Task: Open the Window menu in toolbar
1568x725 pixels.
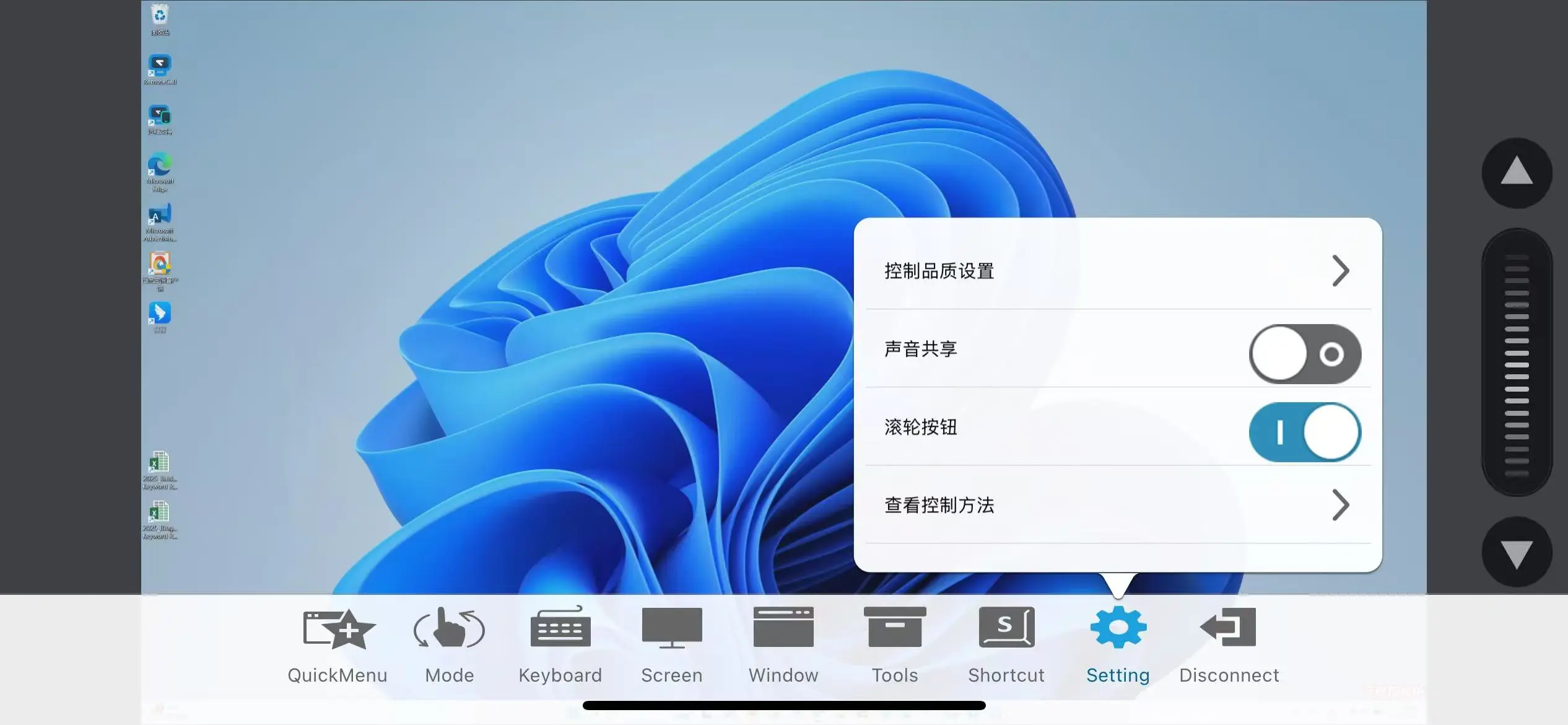Action: click(783, 646)
